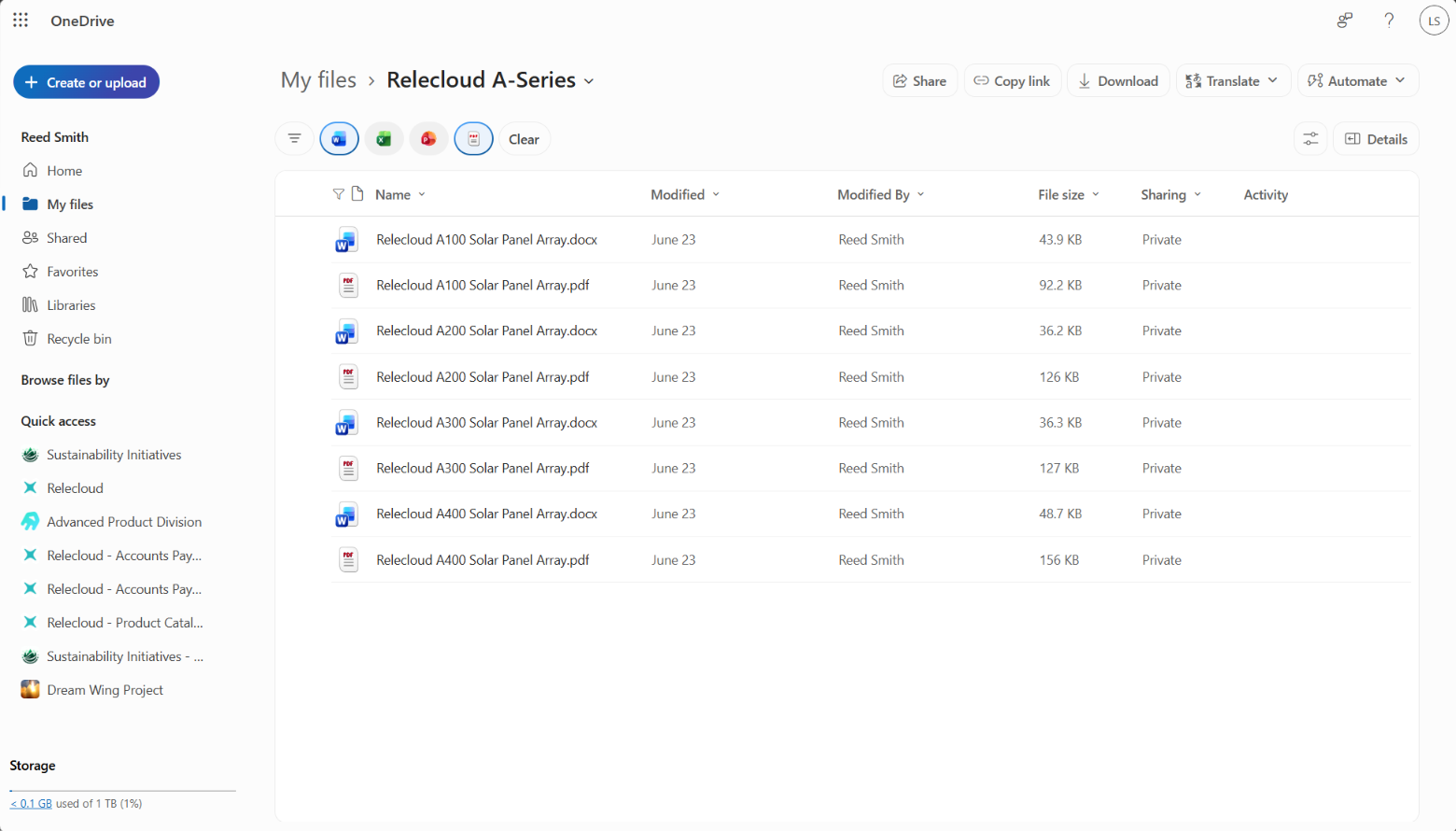This screenshot has width=1456, height=831.
Task: Click the filter funnel icon in header row
Action: point(339,194)
